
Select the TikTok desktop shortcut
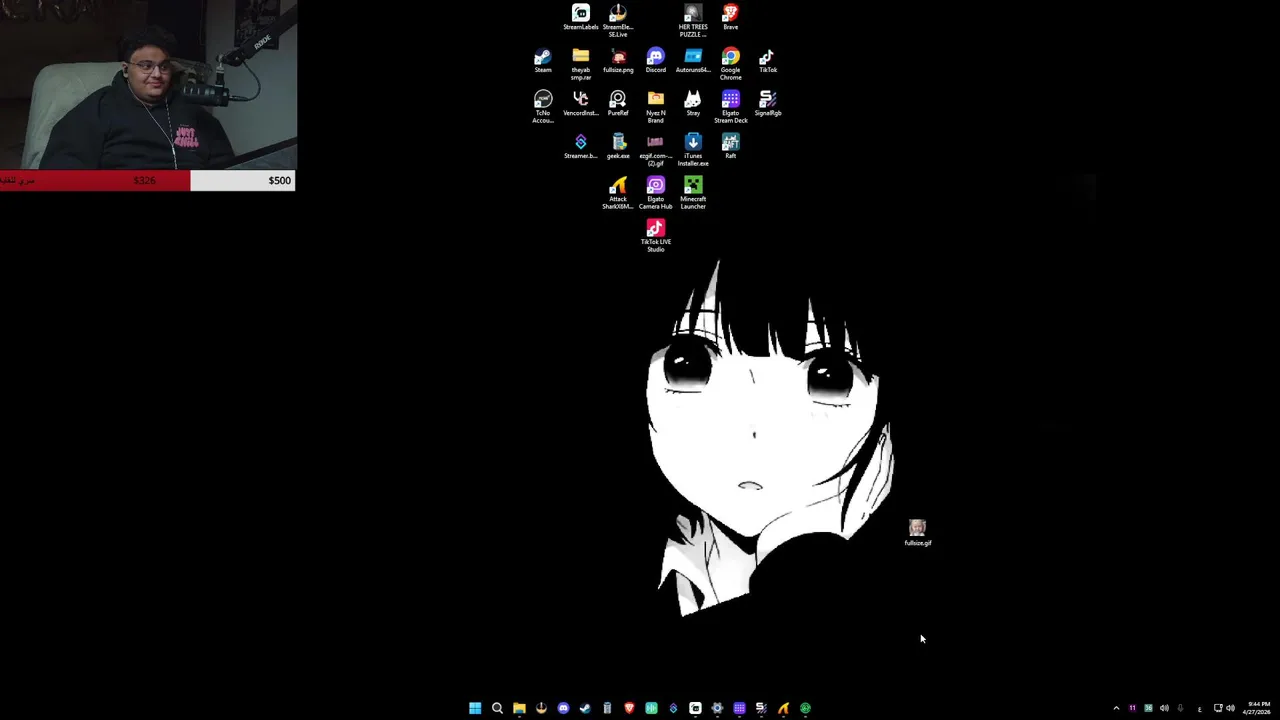tap(768, 60)
